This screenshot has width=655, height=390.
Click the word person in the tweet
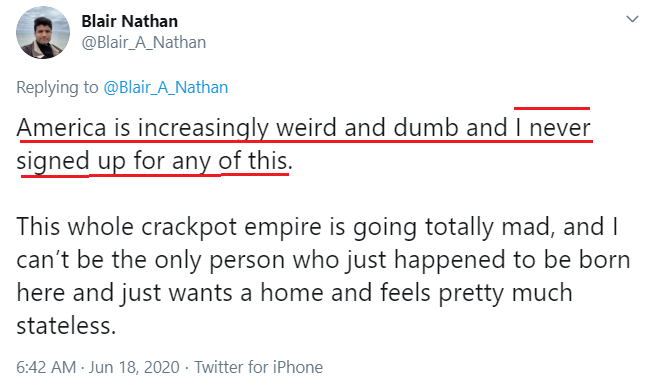tap(247, 261)
